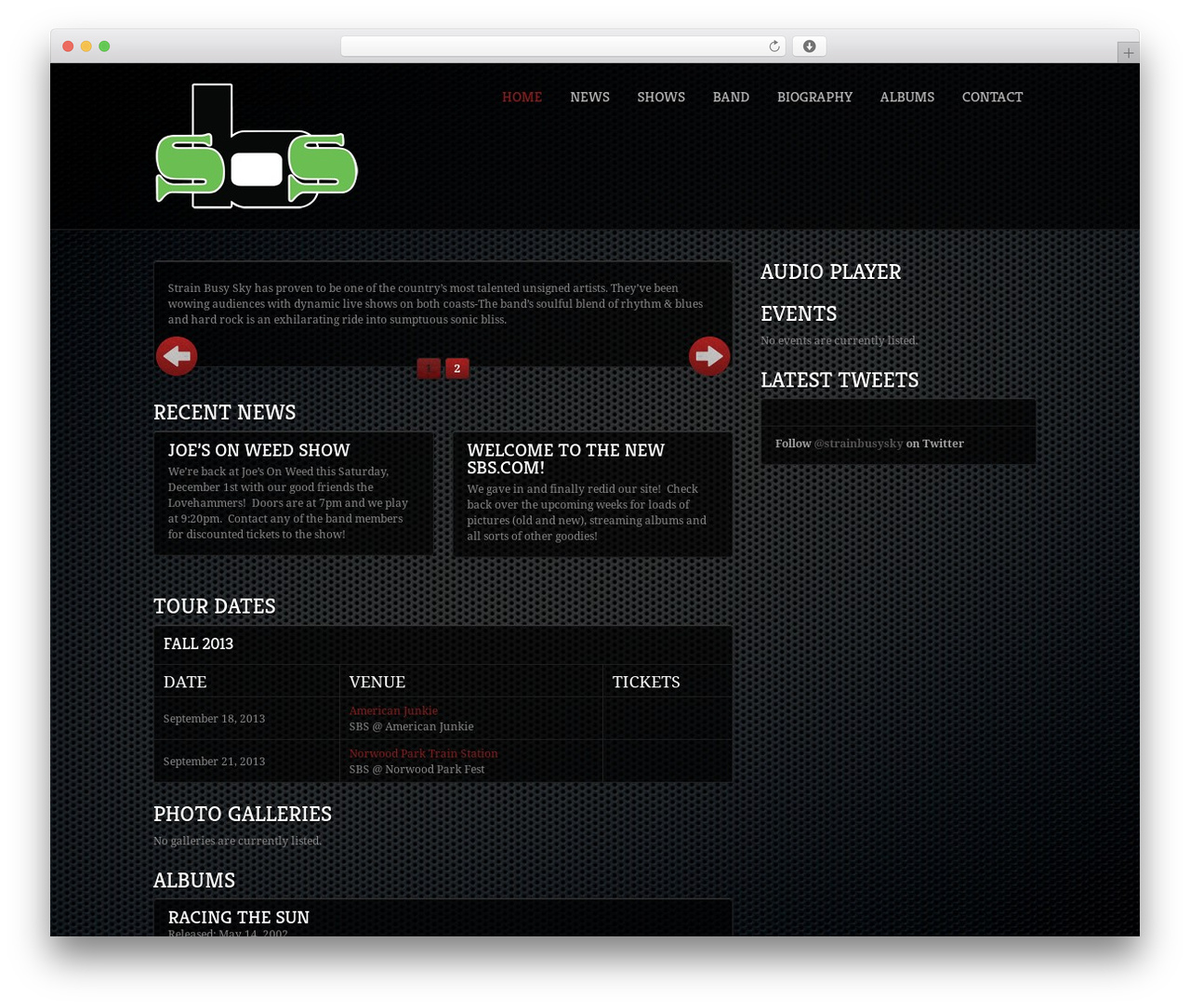Open the SHOWS menu item

661,97
